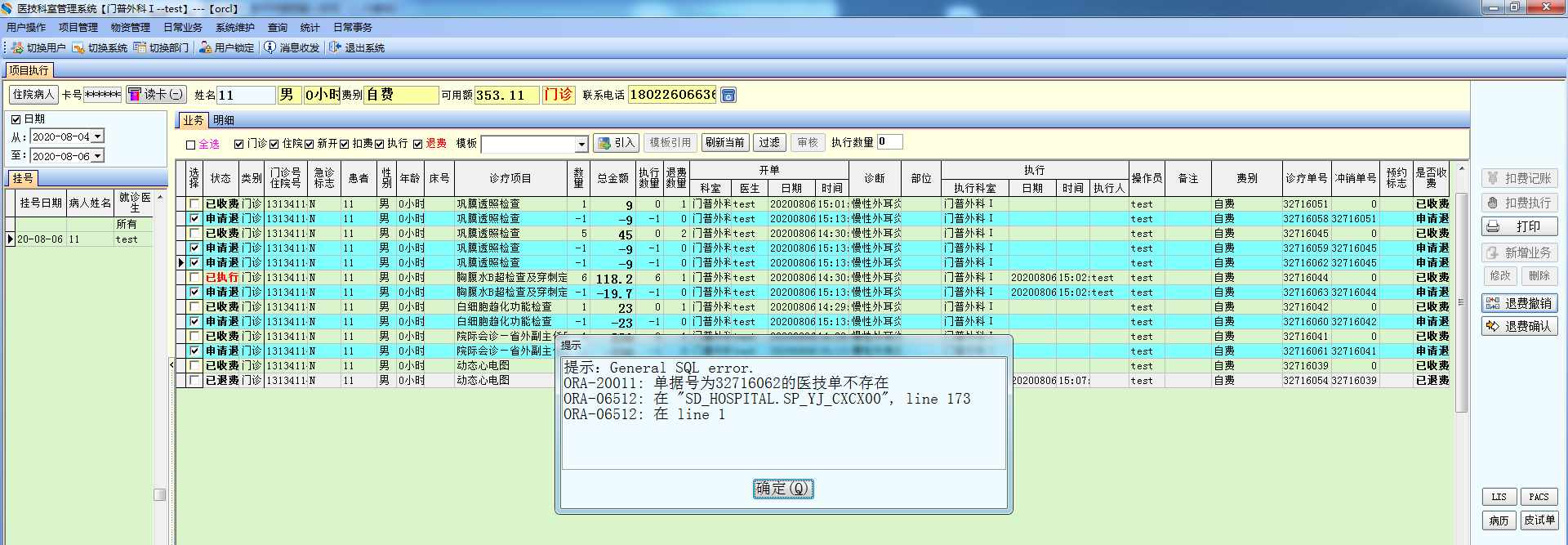Click the collapse arrow on left panel splitter
This screenshot has width=1568, height=545.
(x=171, y=364)
